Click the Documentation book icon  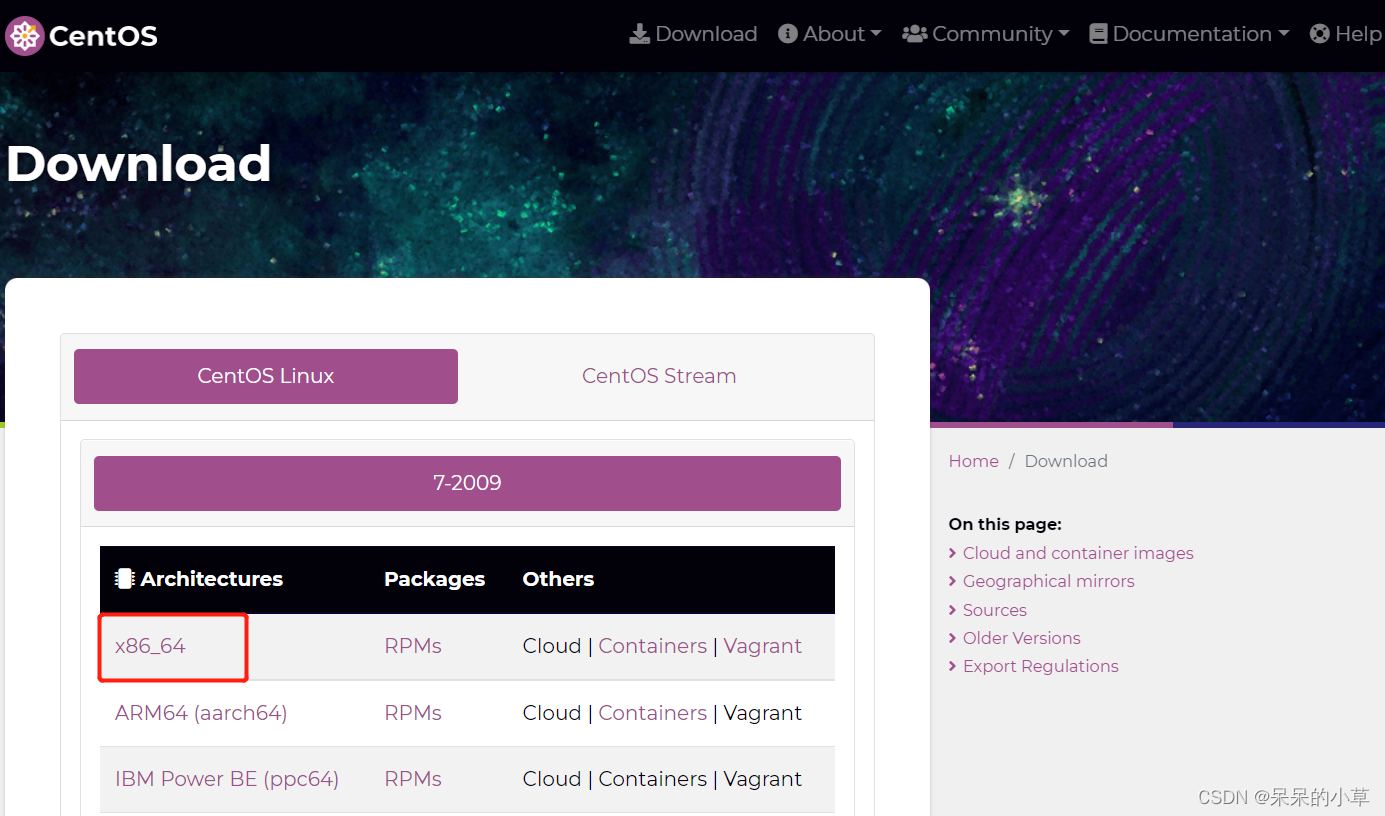1098,34
